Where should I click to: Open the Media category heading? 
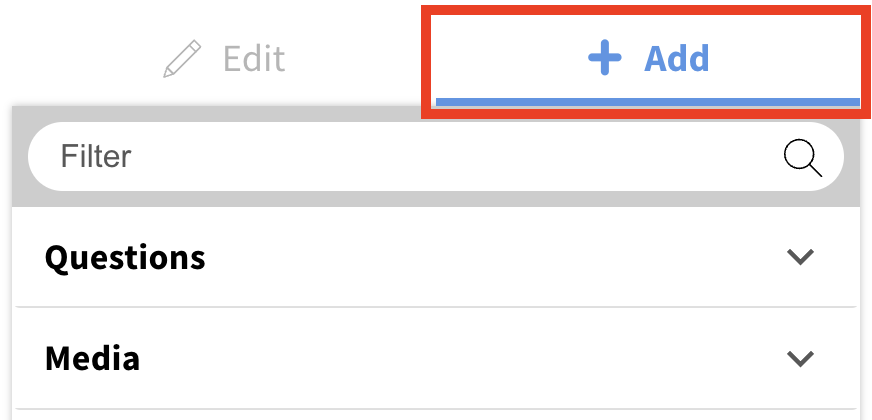click(x=92, y=358)
